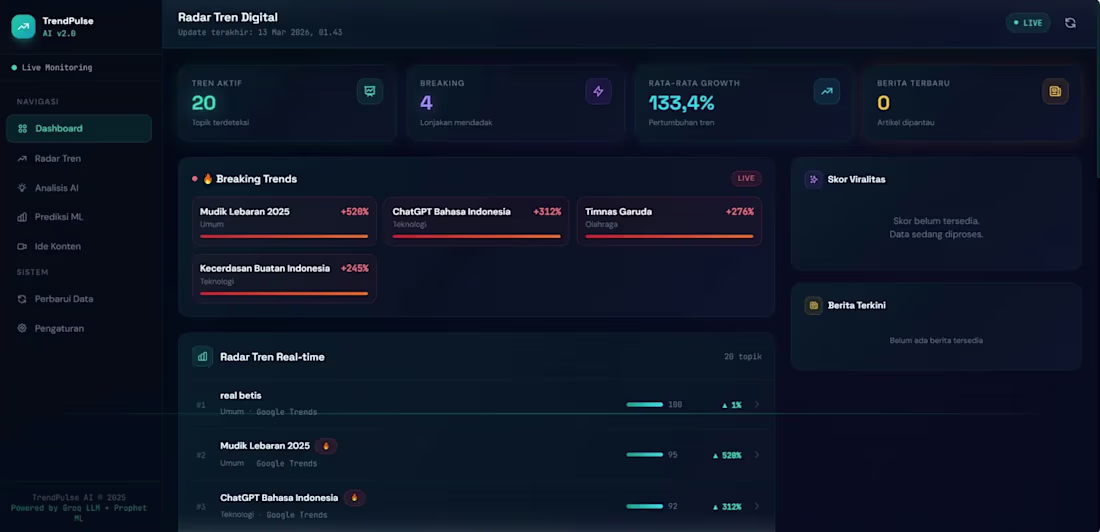
Task: Click the +276% Timnas Garuda value
Action: click(x=739, y=211)
